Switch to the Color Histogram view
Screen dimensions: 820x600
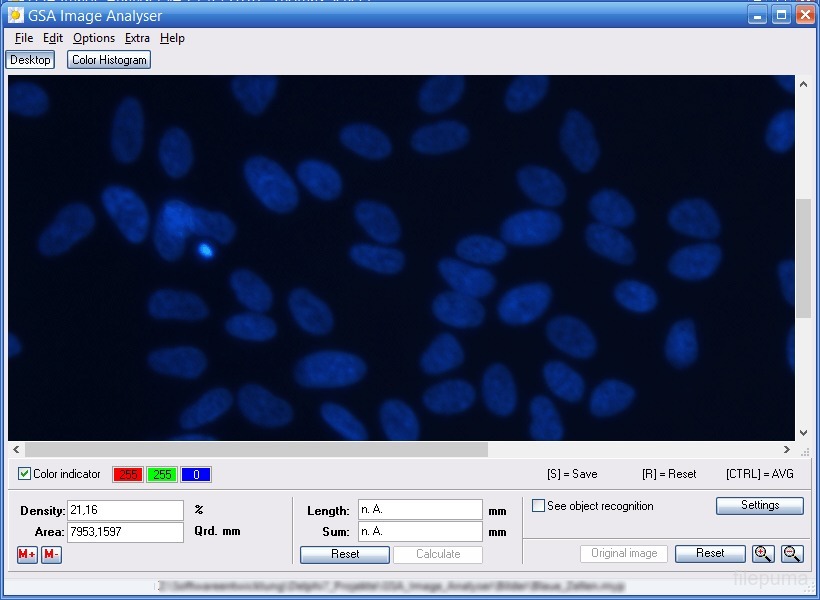point(109,60)
